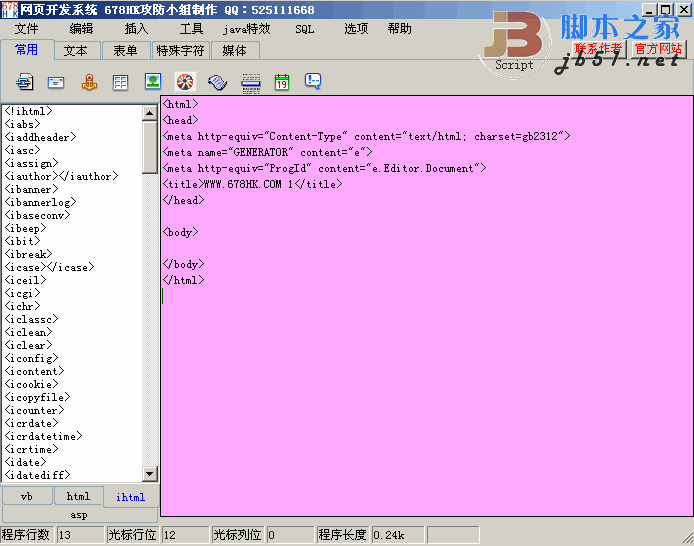Insert a horizontal rule with the line icon
The width and height of the screenshot is (694, 546).
click(251, 83)
